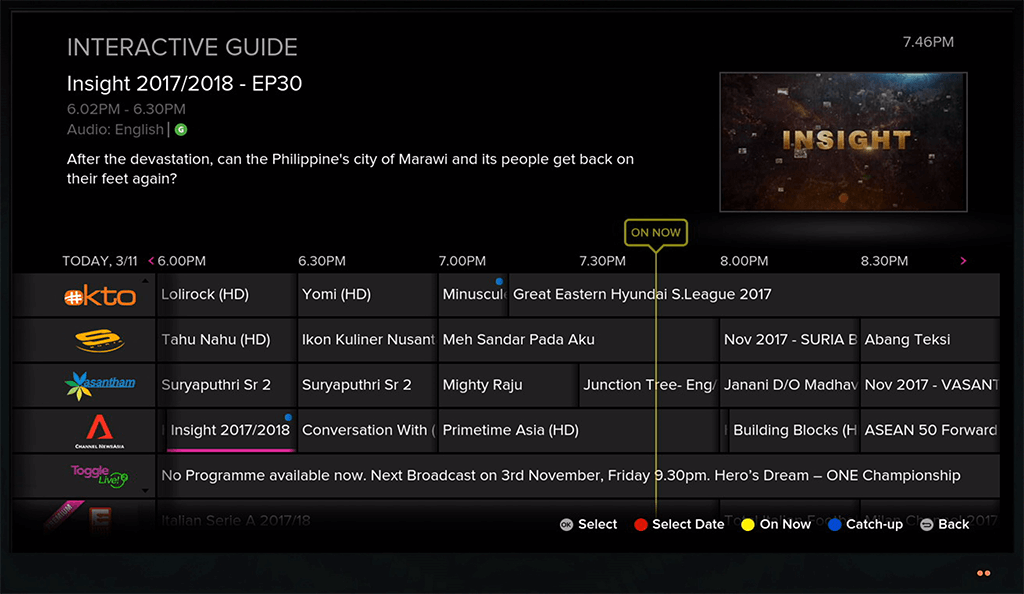This screenshot has width=1024, height=594.
Task: Select ASEAN 50 Forward programme
Action: point(930,430)
